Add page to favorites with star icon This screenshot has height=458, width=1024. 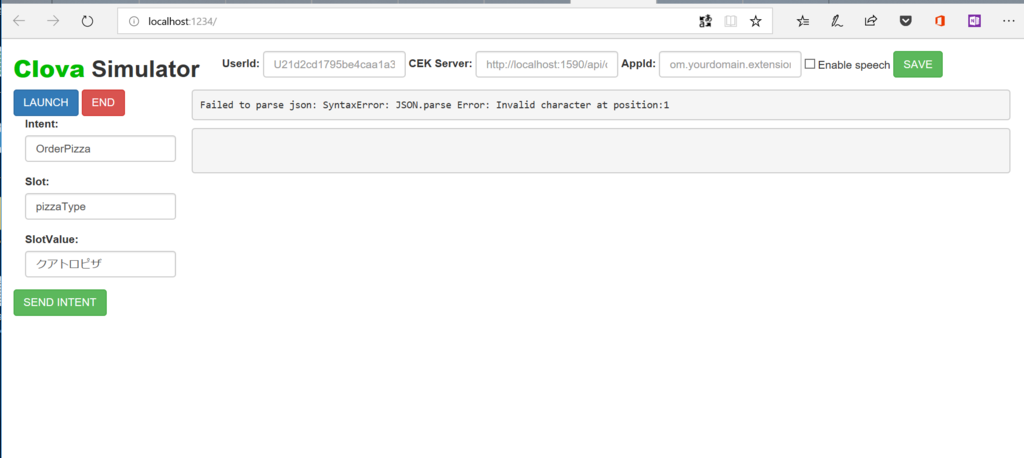(x=756, y=22)
